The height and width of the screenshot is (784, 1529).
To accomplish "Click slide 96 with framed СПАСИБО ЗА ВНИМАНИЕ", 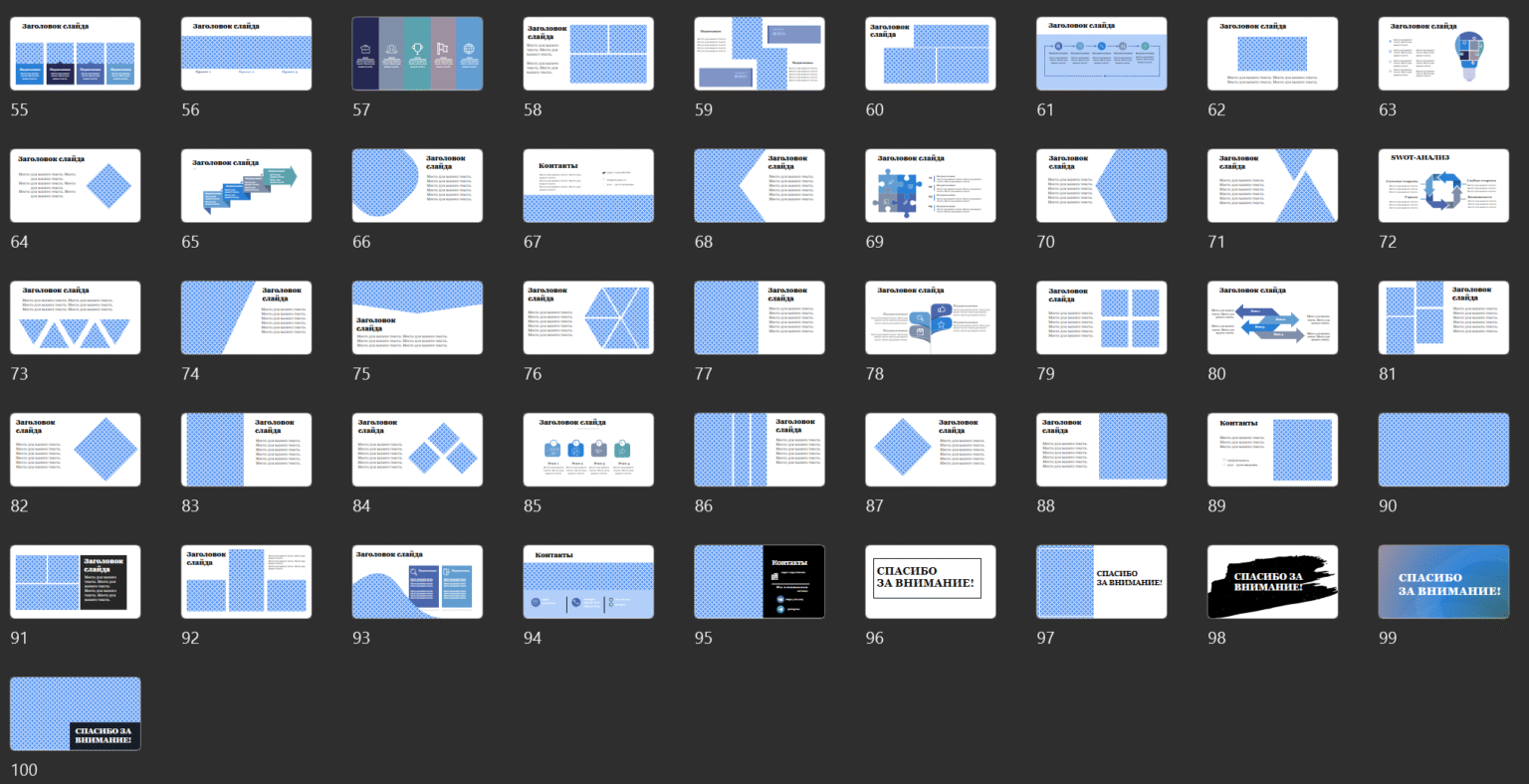I will [x=930, y=582].
